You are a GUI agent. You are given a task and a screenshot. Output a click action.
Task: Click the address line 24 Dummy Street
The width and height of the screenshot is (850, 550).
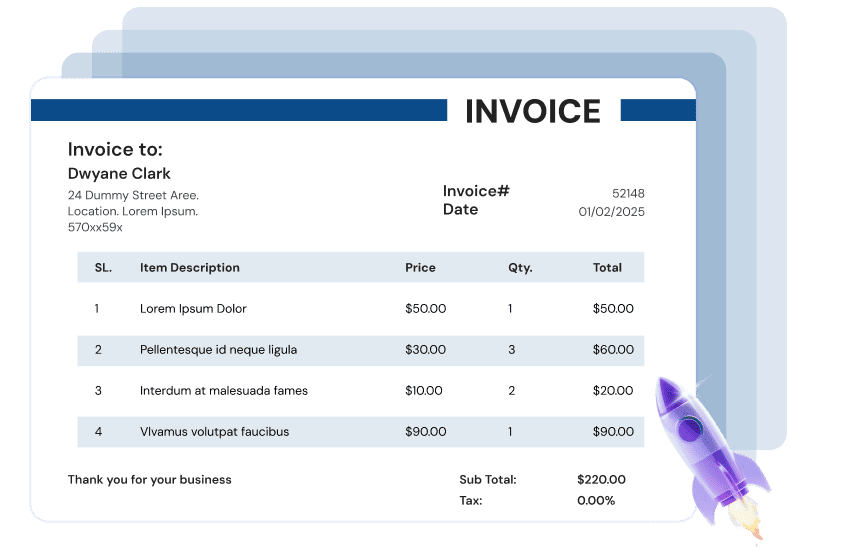tap(133, 196)
